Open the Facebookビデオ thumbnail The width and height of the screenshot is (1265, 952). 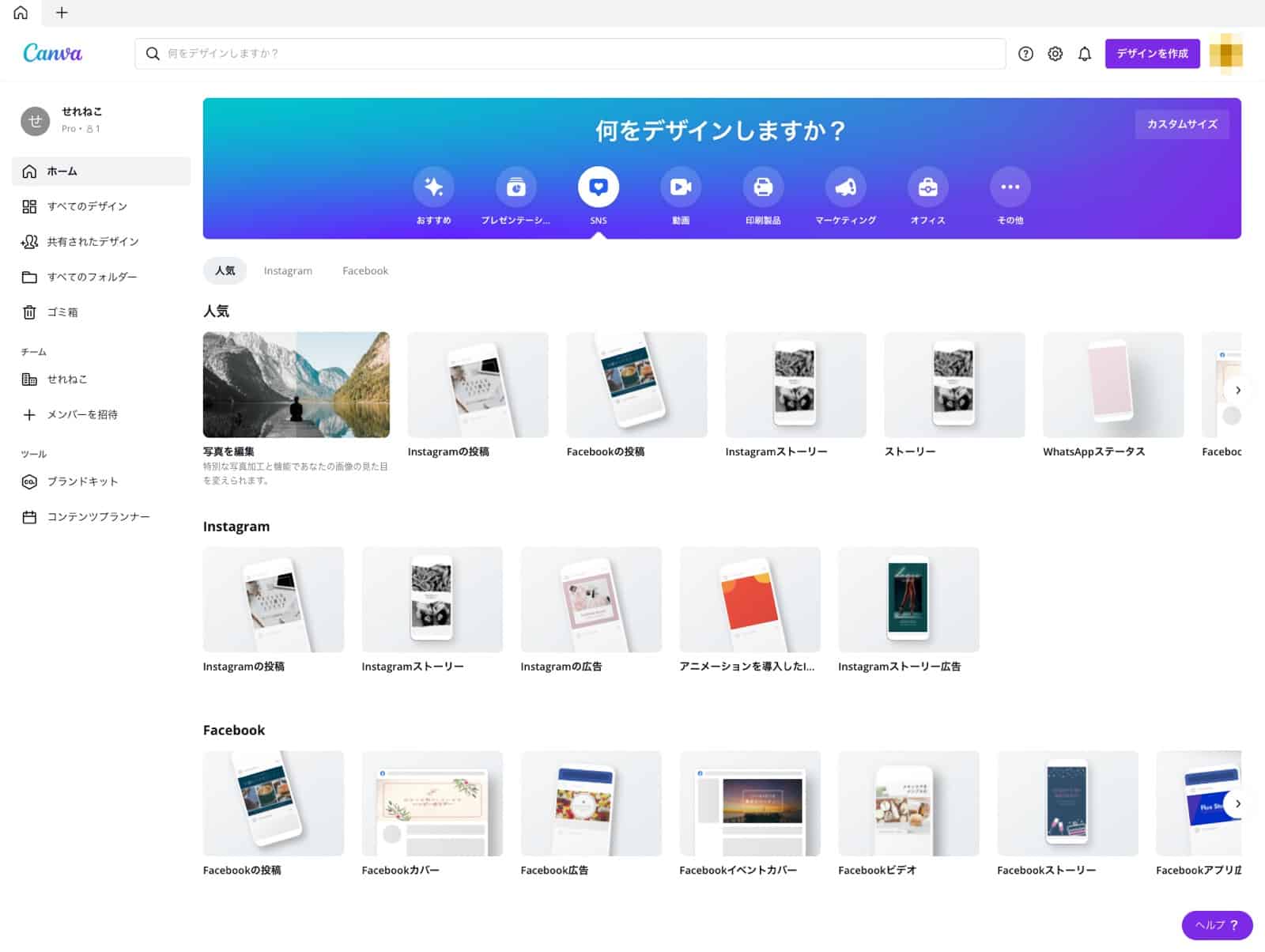point(909,803)
